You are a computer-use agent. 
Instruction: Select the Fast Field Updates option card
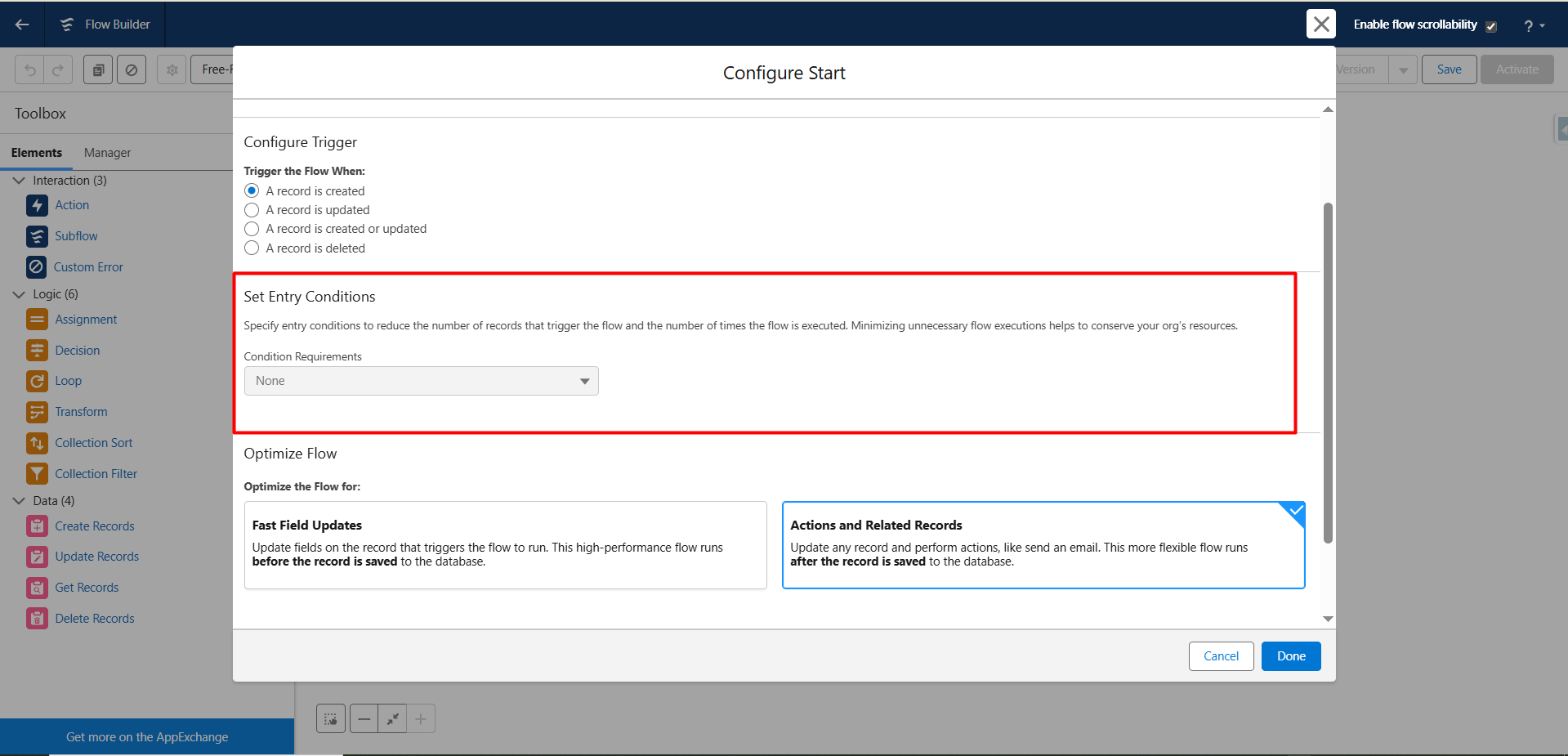click(505, 544)
